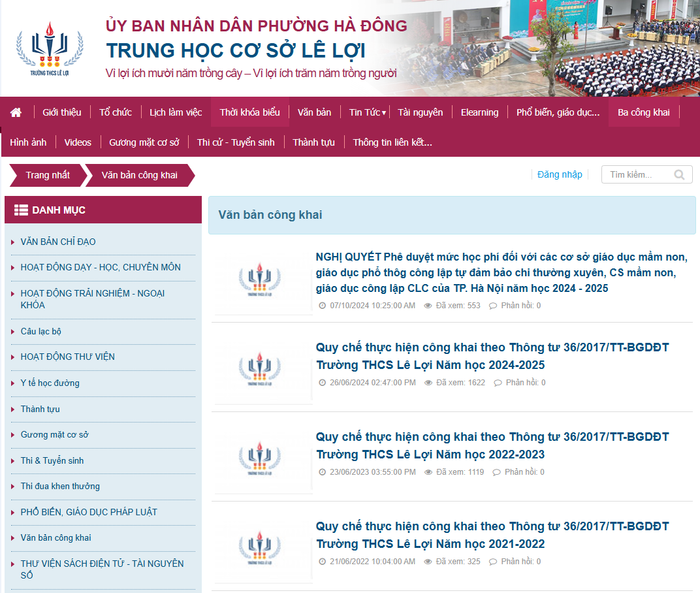
Task: Click comment icon in the 2021-2022 article row
Action: (493, 562)
